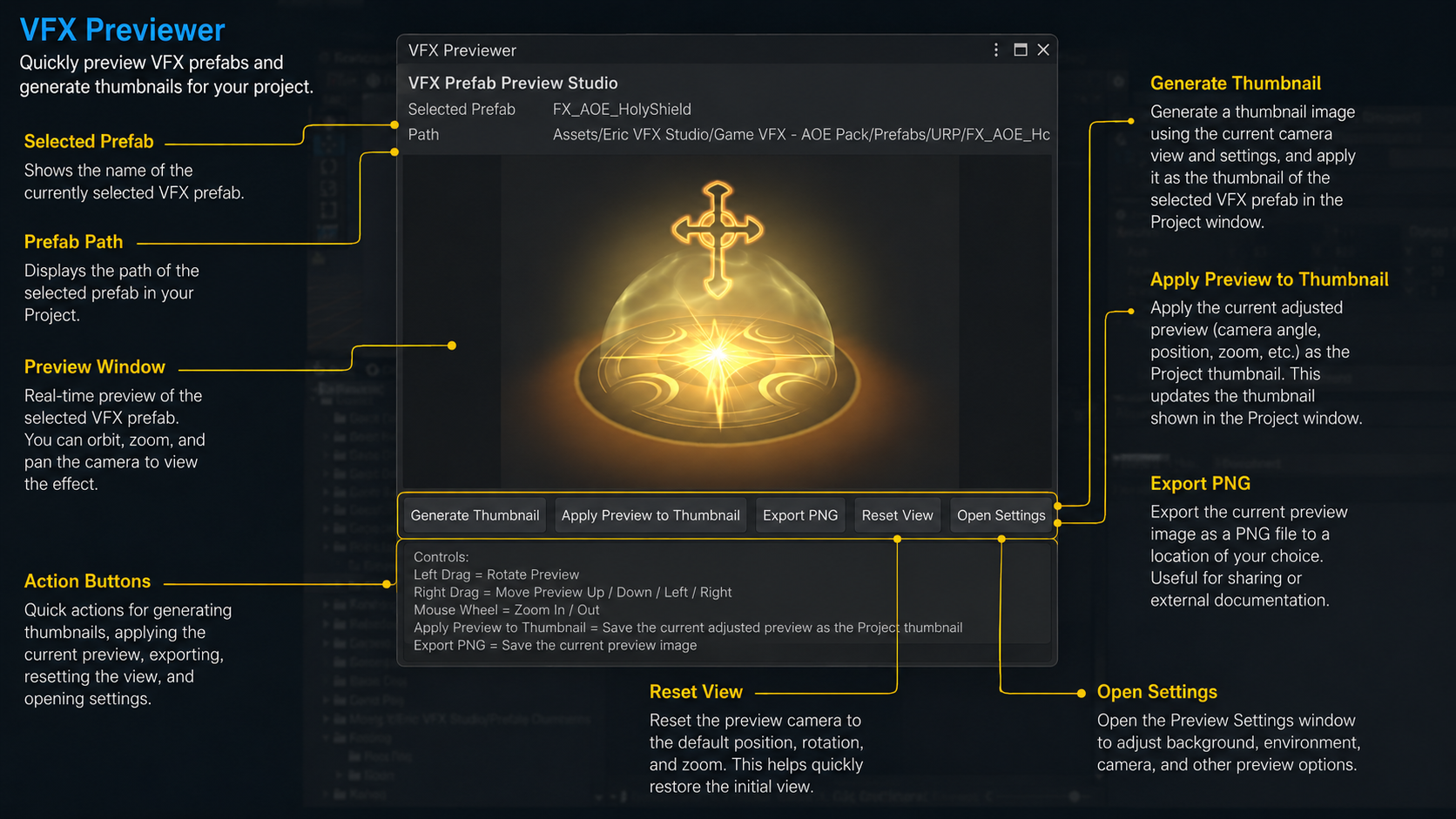Click the Export PNG button
This screenshot has height=819, width=1456.
tap(800, 515)
